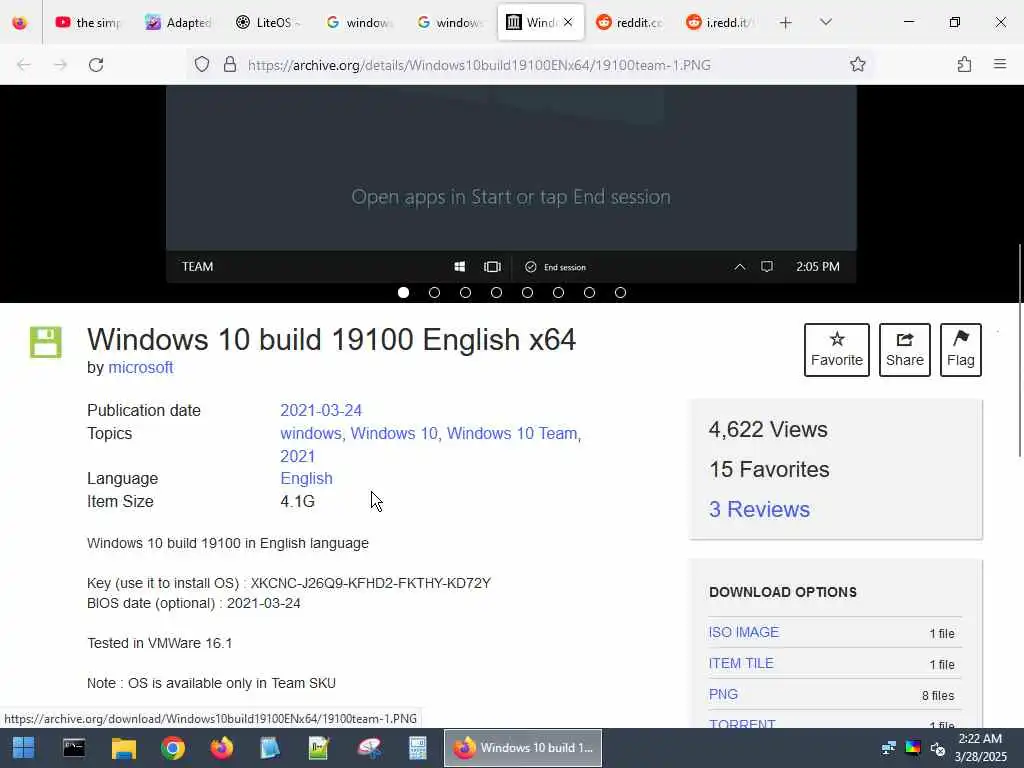The height and width of the screenshot is (768, 1024).
Task: Download the ITEM TILE file
Action: click(741, 664)
